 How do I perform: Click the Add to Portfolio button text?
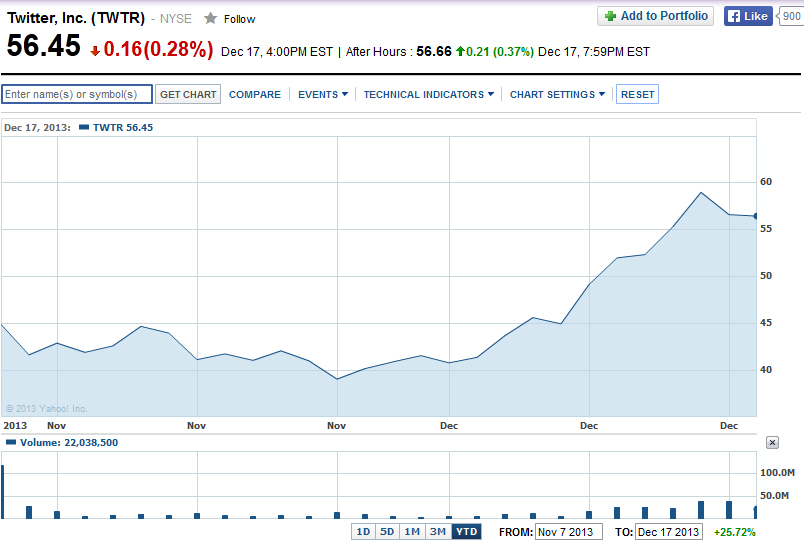coord(664,16)
